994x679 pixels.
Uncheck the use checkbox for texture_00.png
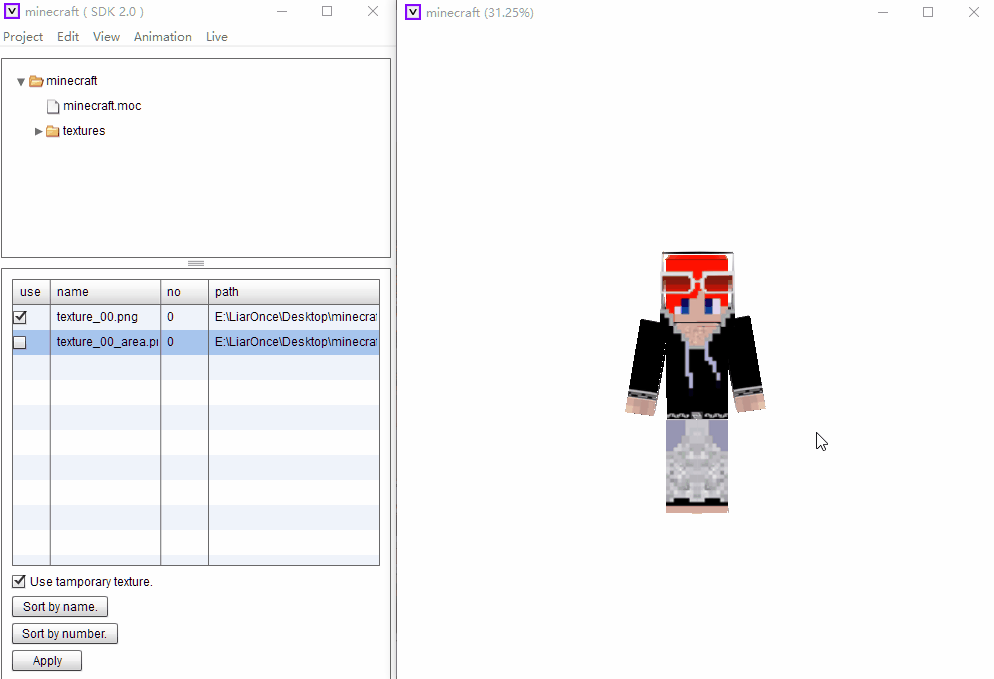coord(18,316)
